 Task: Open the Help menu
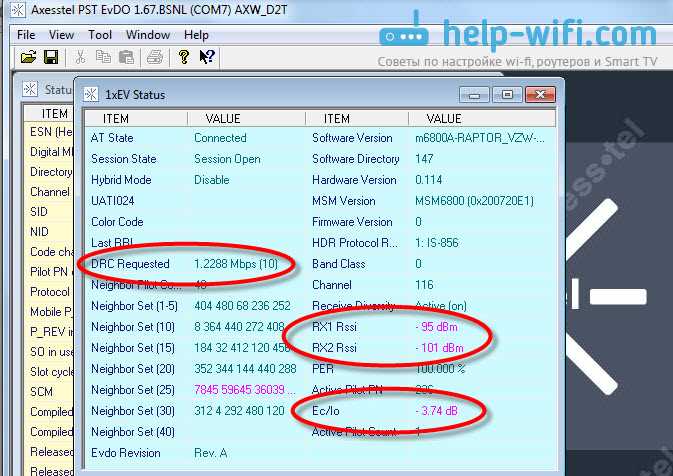click(x=196, y=35)
